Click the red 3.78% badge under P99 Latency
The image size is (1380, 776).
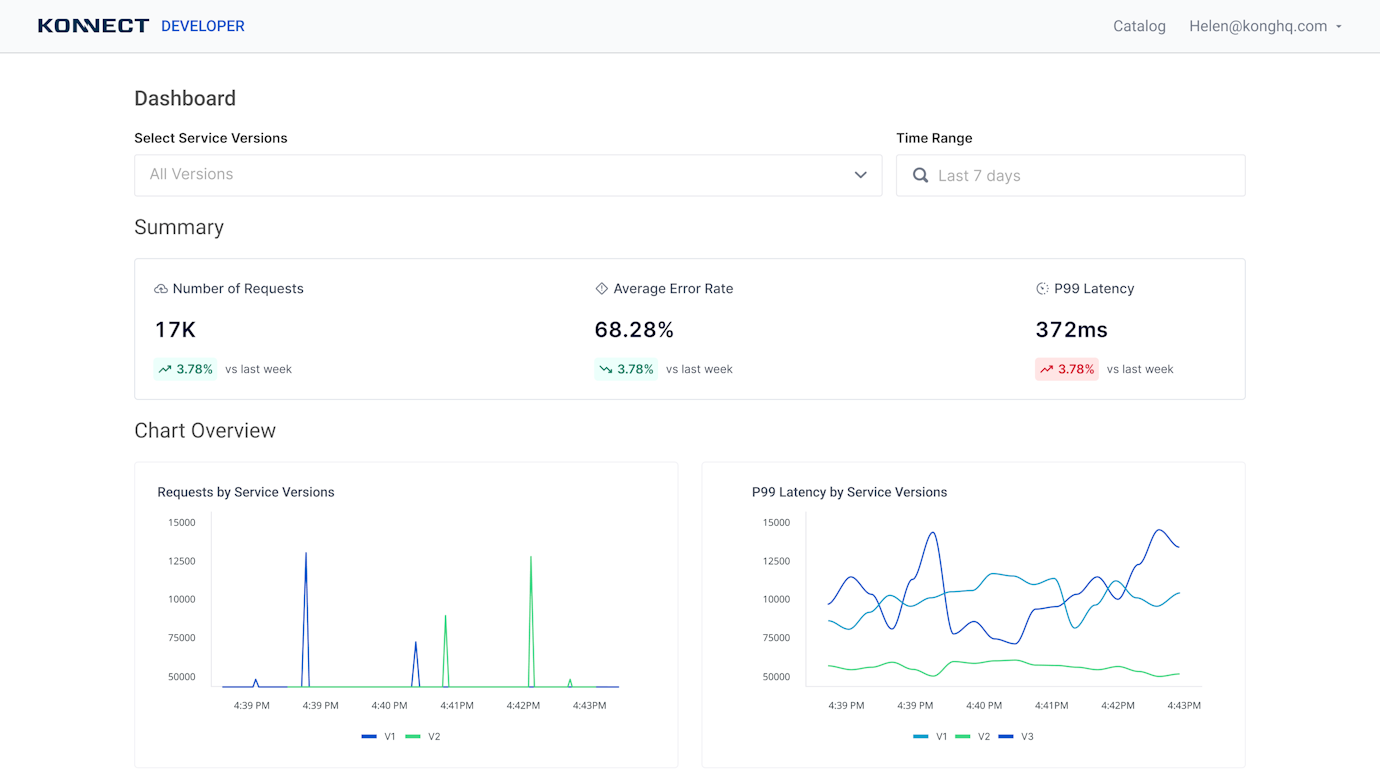pos(1066,368)
